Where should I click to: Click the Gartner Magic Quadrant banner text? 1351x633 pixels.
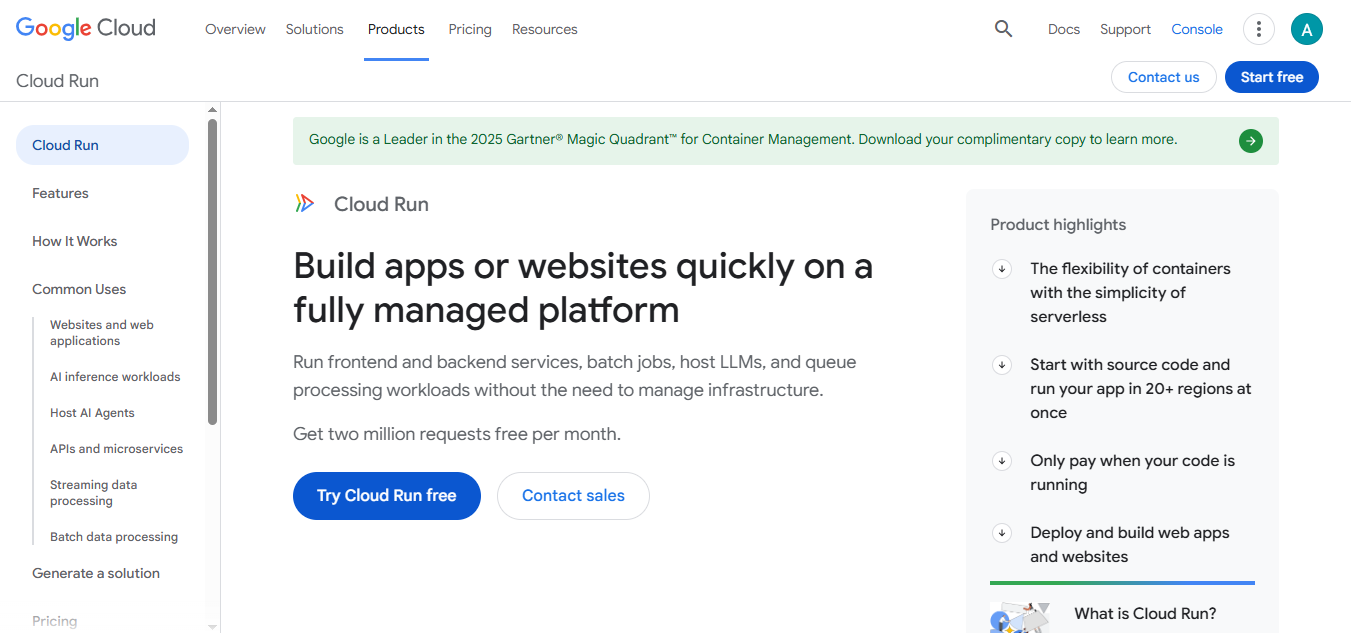743,140
